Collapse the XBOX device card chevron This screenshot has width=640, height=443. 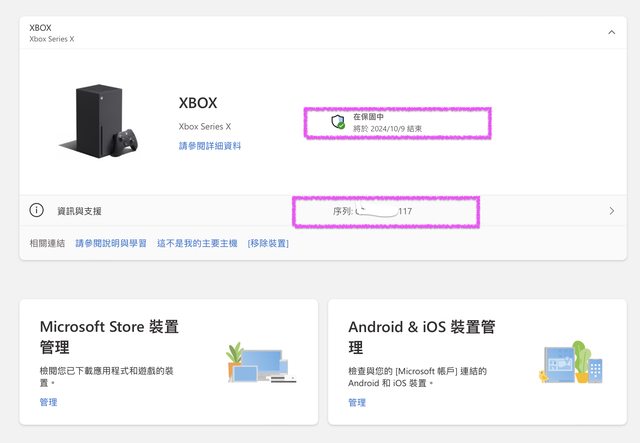tap(611, 32)
